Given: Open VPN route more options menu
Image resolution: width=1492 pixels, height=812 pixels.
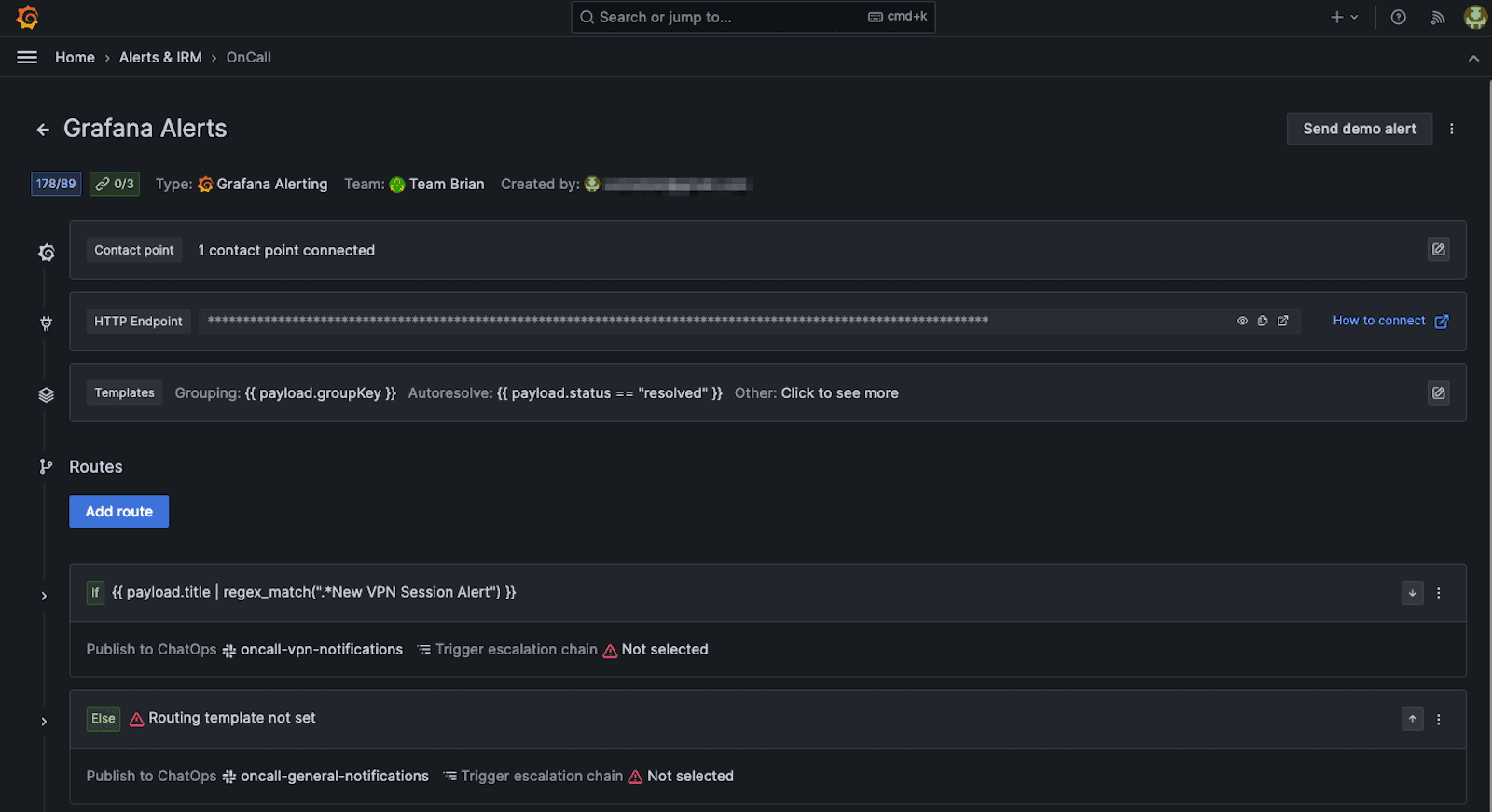Looking at the screenshot, I should [x=1439, y=593].
